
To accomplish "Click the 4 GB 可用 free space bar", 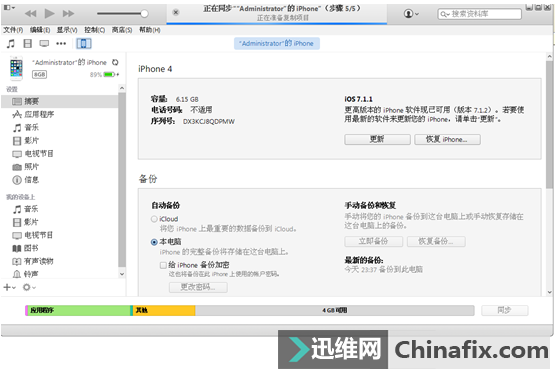I will pos(334,310).
